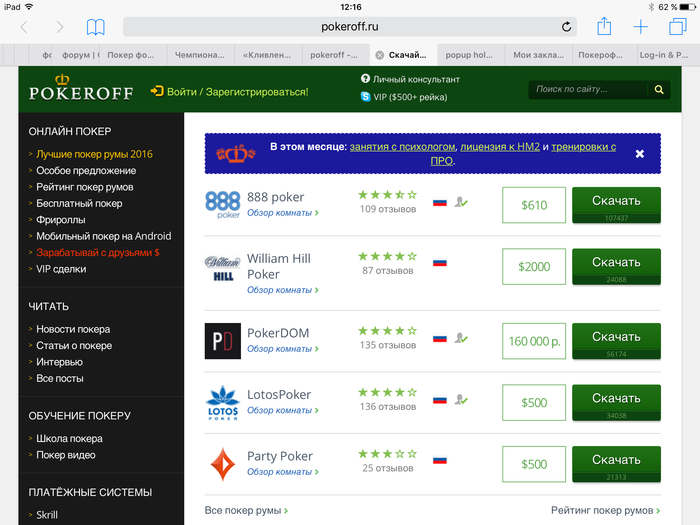Open лицензия к HM2 link

click(x=500, y=147)
